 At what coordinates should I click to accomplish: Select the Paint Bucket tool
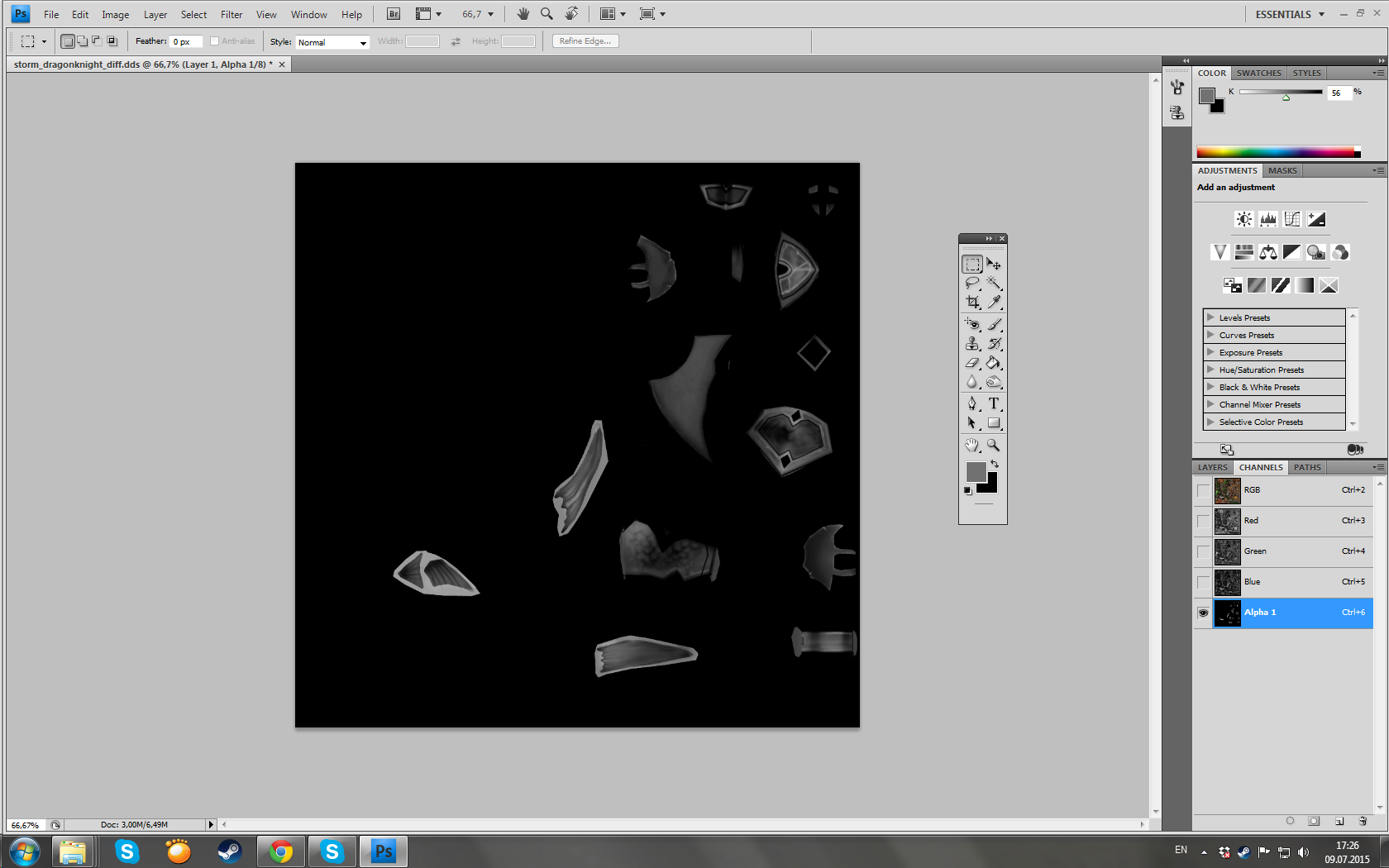pyautogui.click(x=994, y=363)
